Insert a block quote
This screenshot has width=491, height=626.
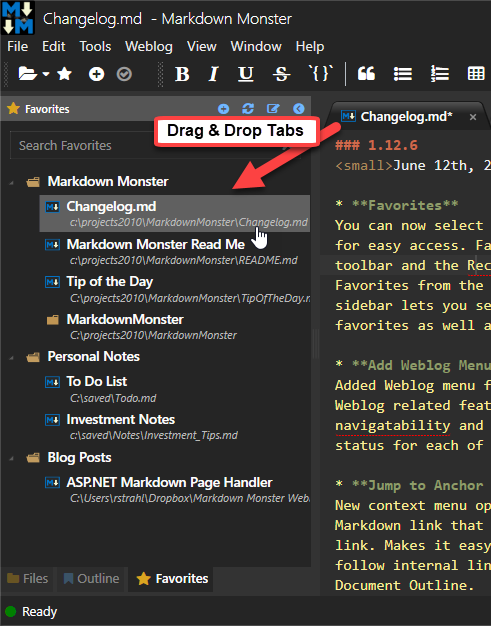366,74
